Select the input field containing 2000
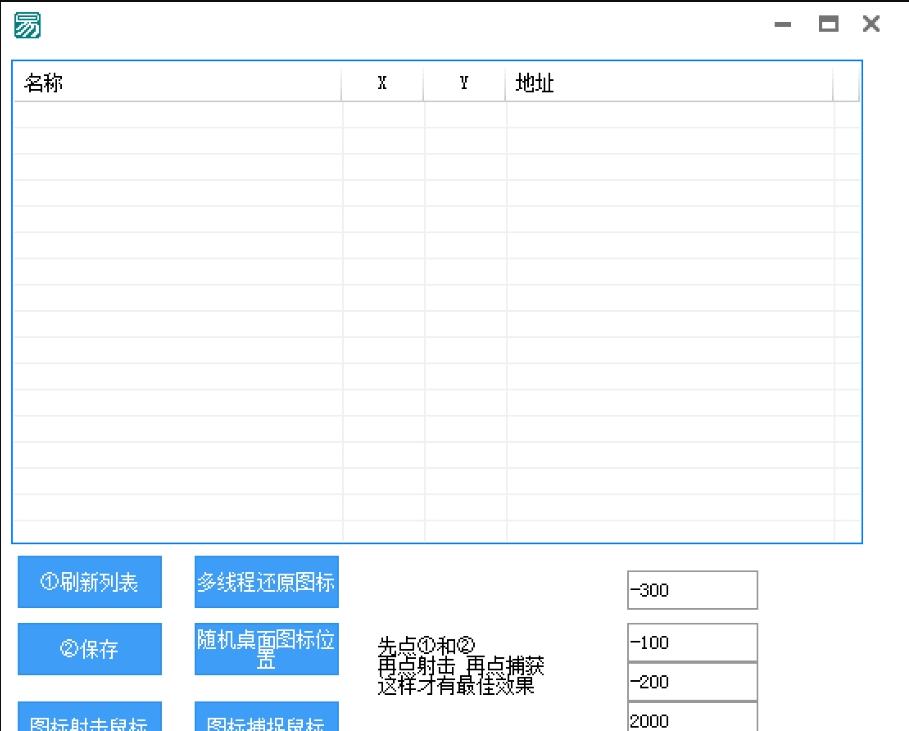The height and width of the screenshot is (731, 909). (691, 719)
